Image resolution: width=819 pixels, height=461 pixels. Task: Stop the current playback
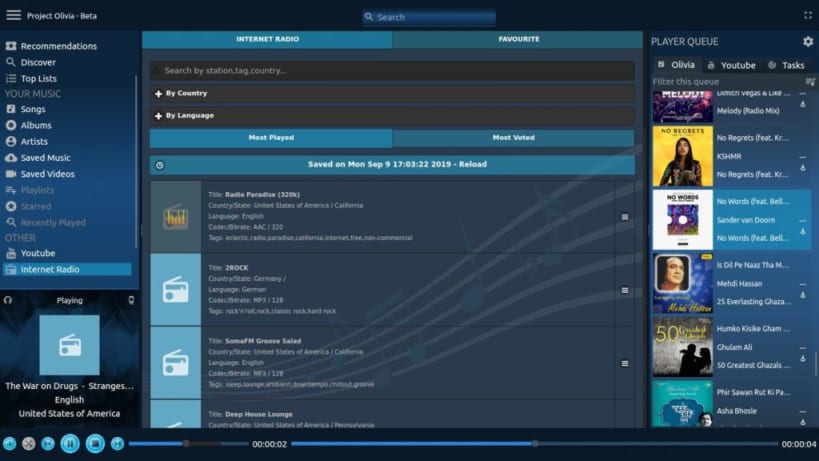click(x=95, y=443)
